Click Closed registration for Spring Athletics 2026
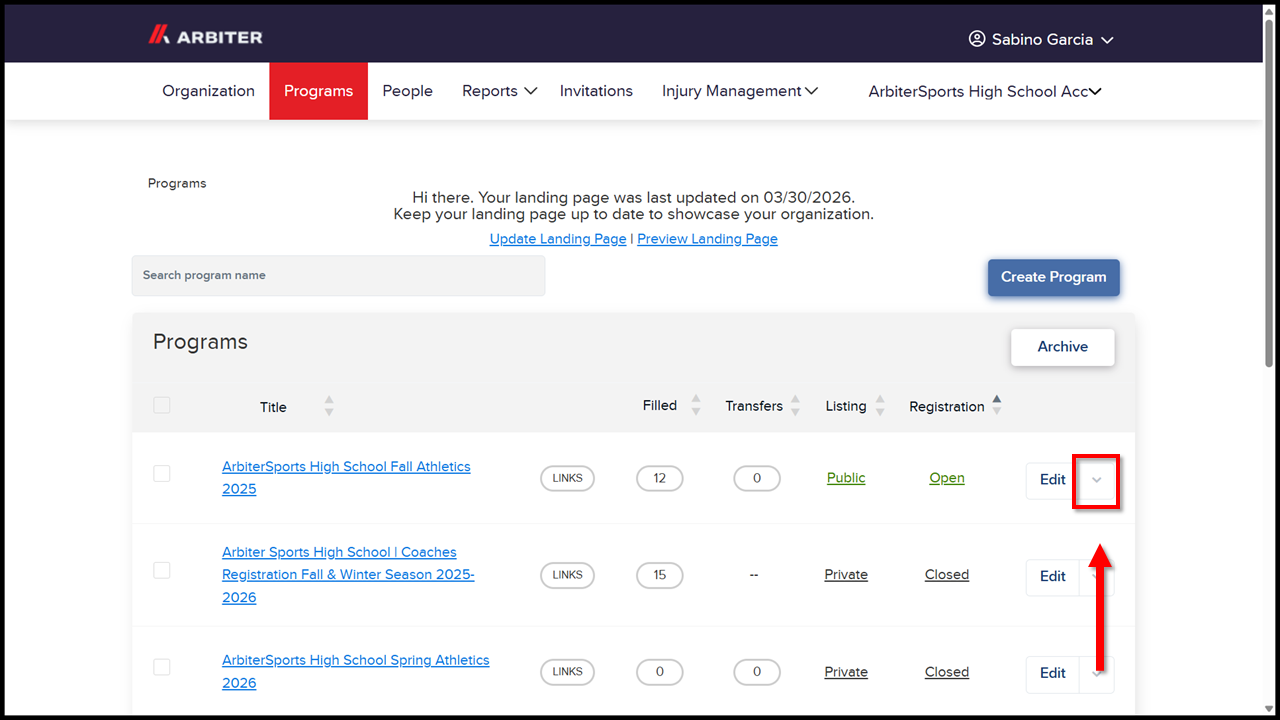 tap(947, 672)
